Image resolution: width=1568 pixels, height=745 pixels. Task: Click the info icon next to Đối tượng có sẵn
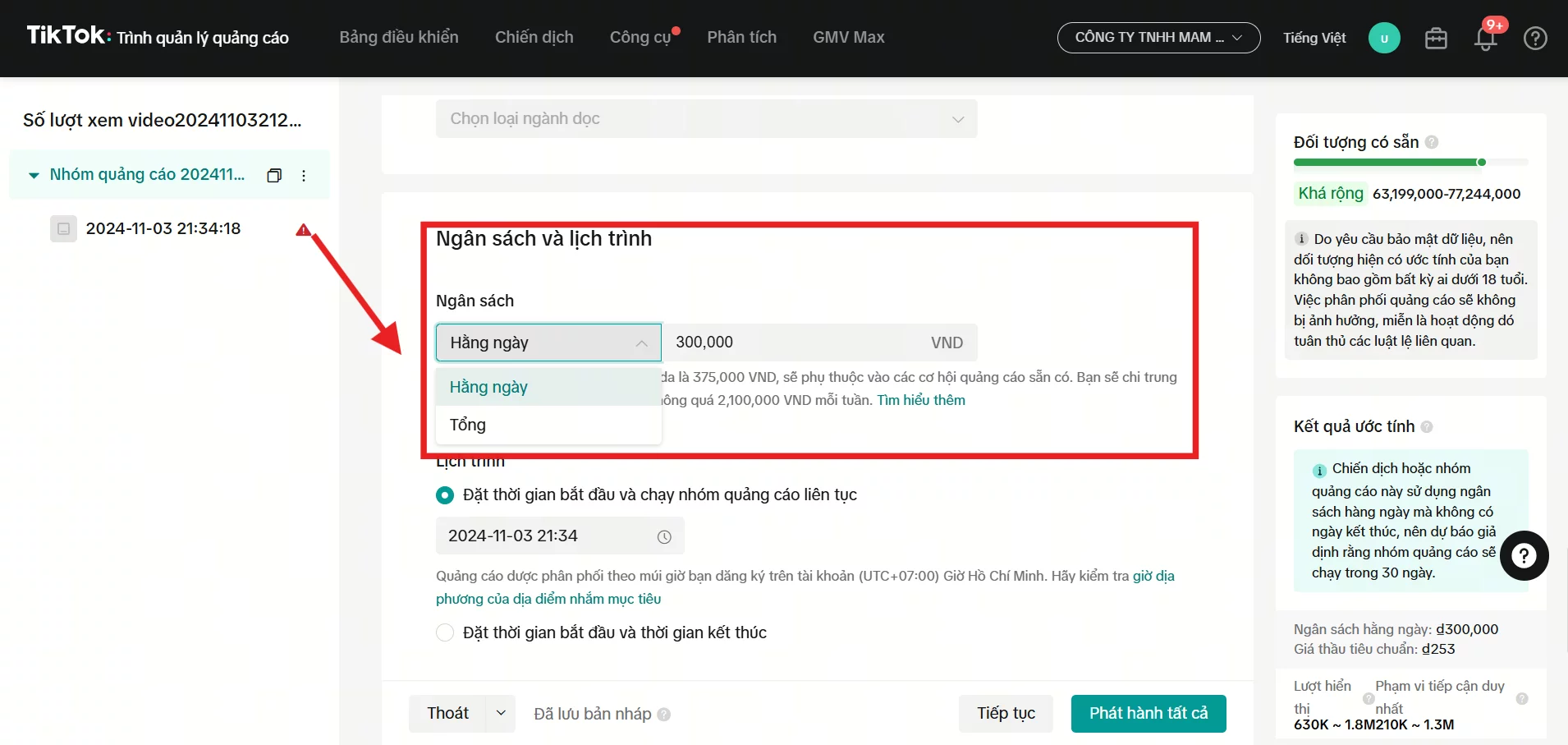click(1432, 142)
